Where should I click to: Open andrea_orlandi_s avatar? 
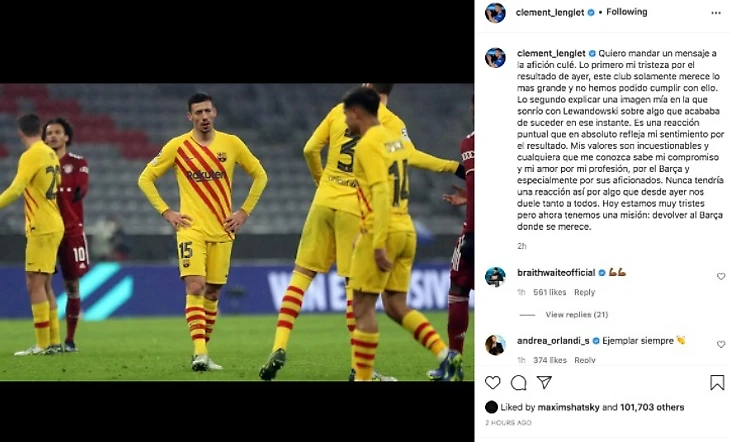click(x=495, y=345)
